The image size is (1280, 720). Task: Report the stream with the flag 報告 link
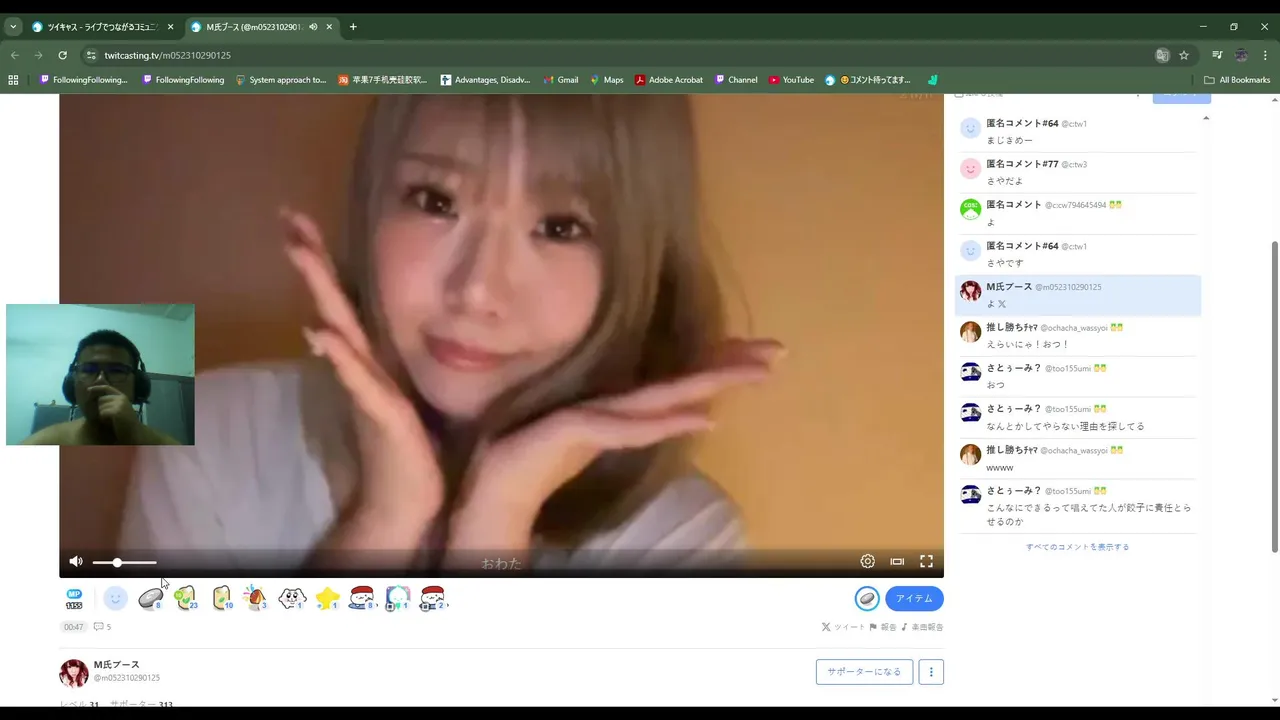coord(883,627)
